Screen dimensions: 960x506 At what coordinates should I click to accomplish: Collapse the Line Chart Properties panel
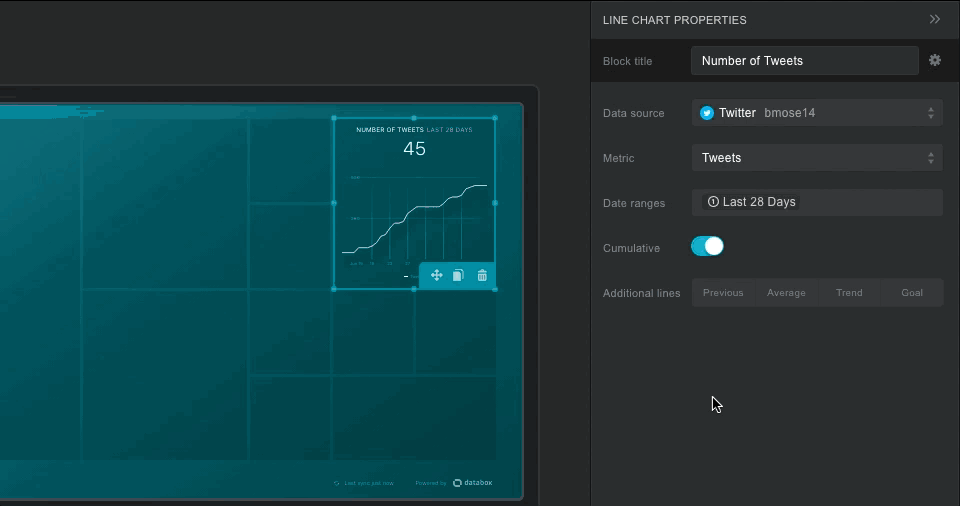[x=935, y=19]
